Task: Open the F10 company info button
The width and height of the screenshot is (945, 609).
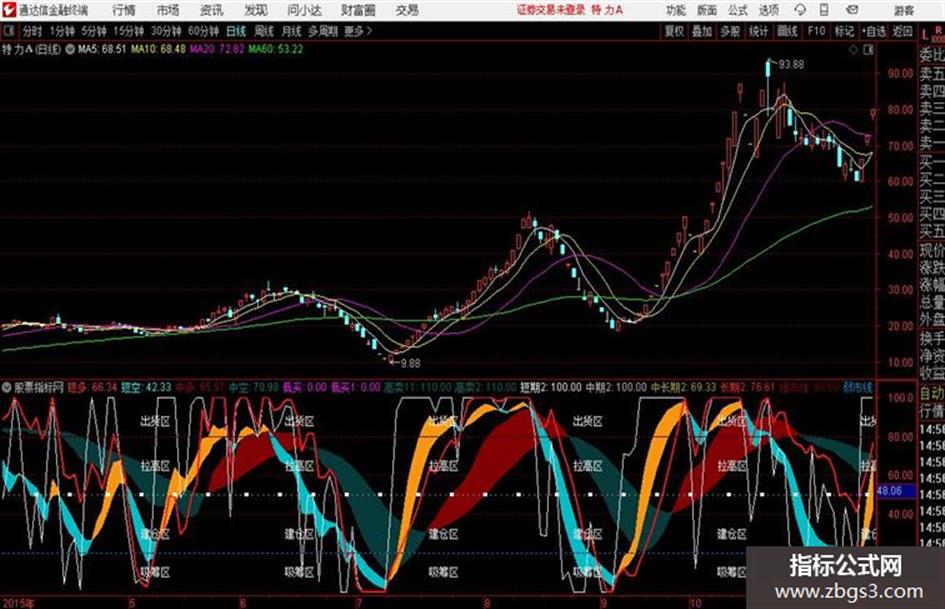Action: (x=816, y=31)
